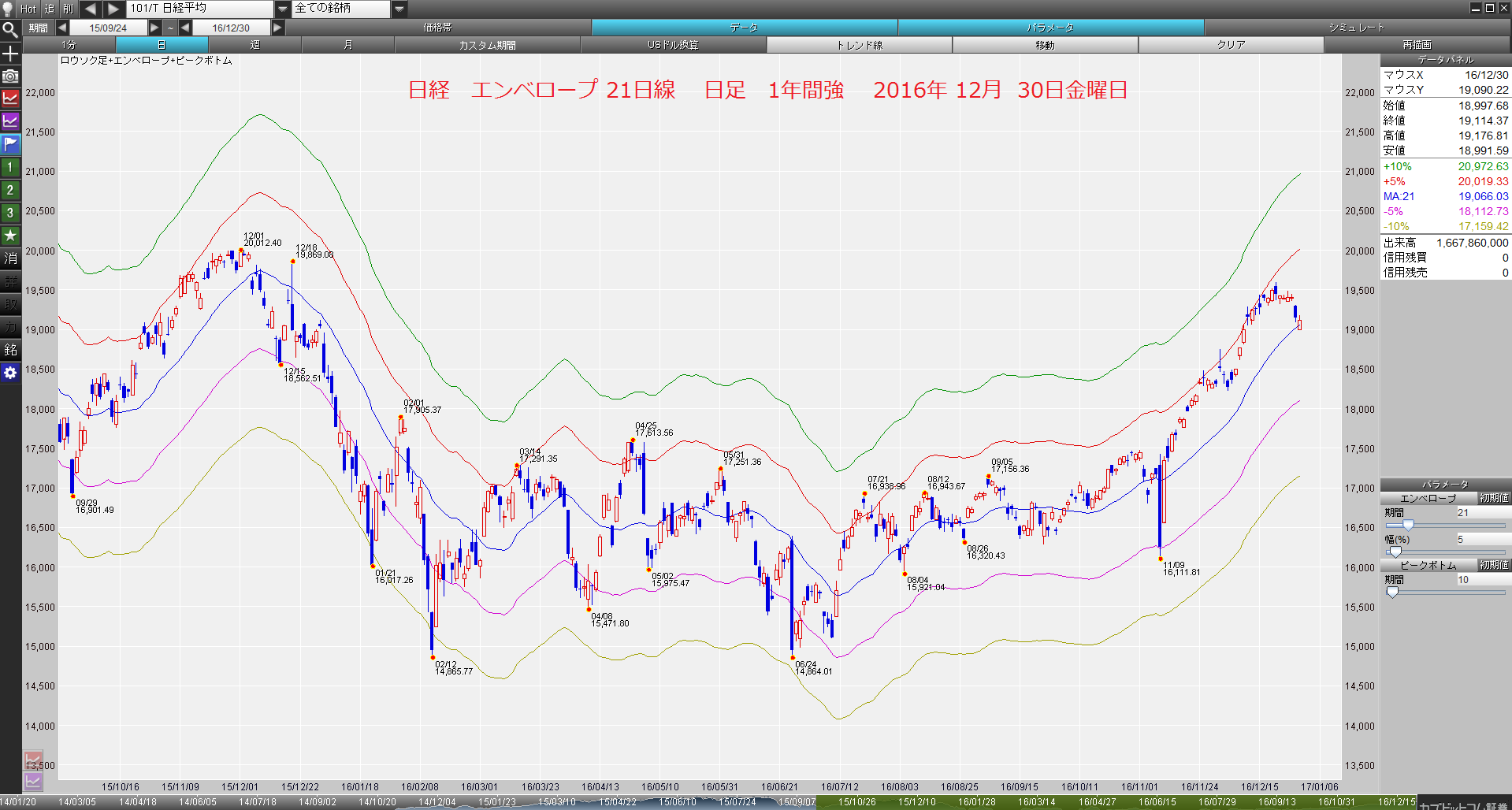Click the 力 sidebar button
This screenshot has width=1512, height=810.
coord(10,327)
